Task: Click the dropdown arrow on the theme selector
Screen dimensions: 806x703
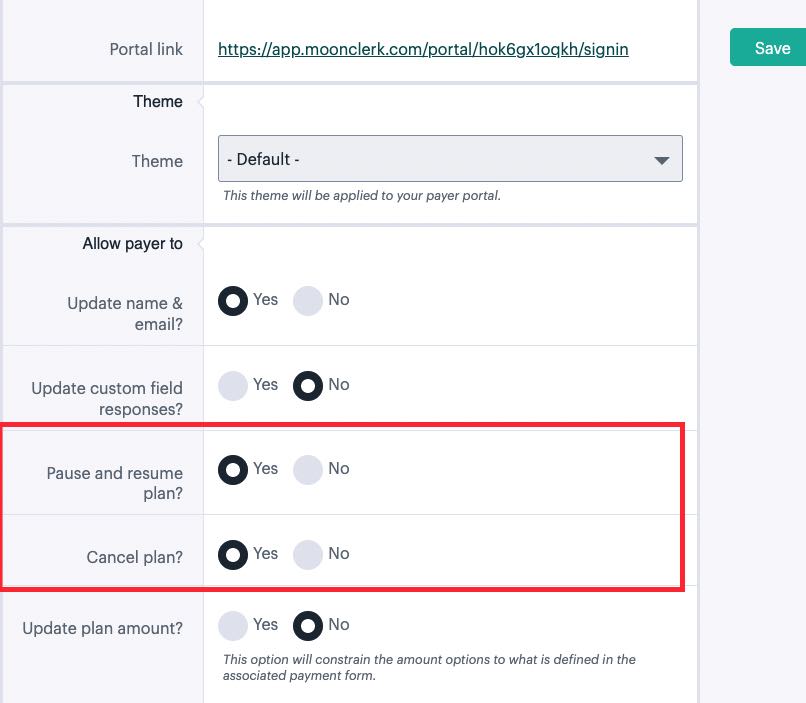Action: point(662,158)
